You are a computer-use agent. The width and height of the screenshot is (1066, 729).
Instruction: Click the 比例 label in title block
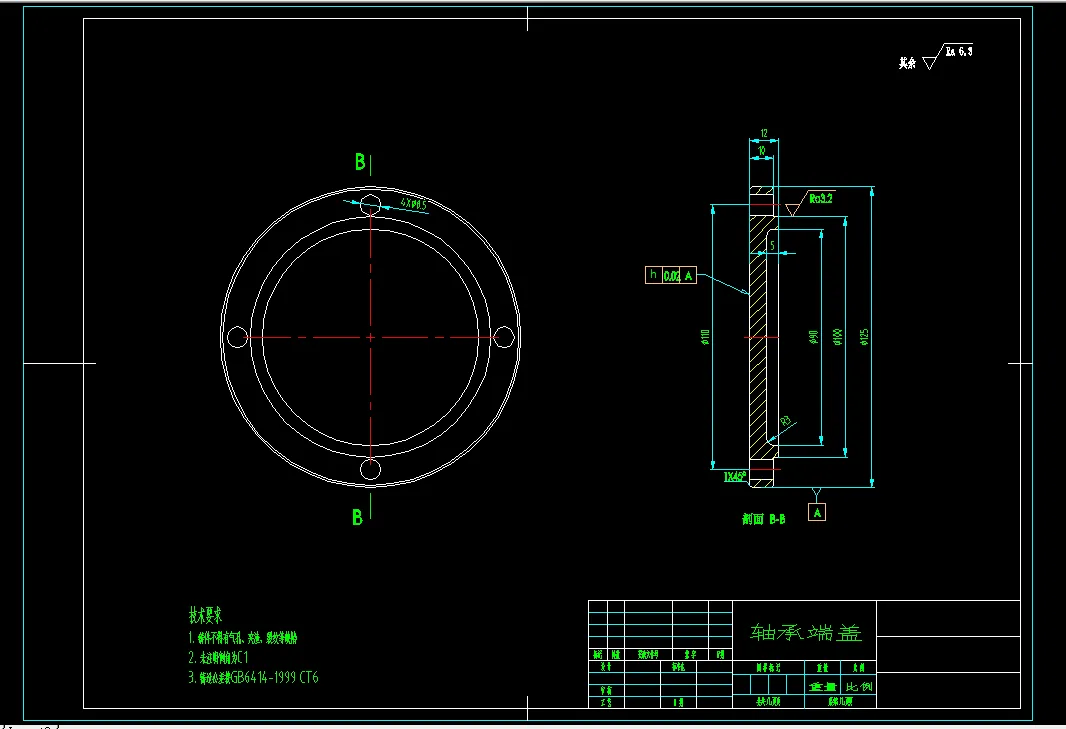pyautogui.click(x=859, y=686)
